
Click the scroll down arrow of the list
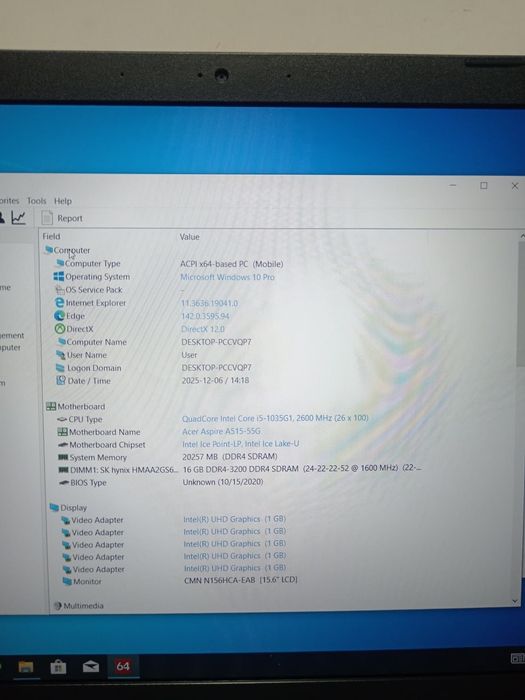point(515,601)
